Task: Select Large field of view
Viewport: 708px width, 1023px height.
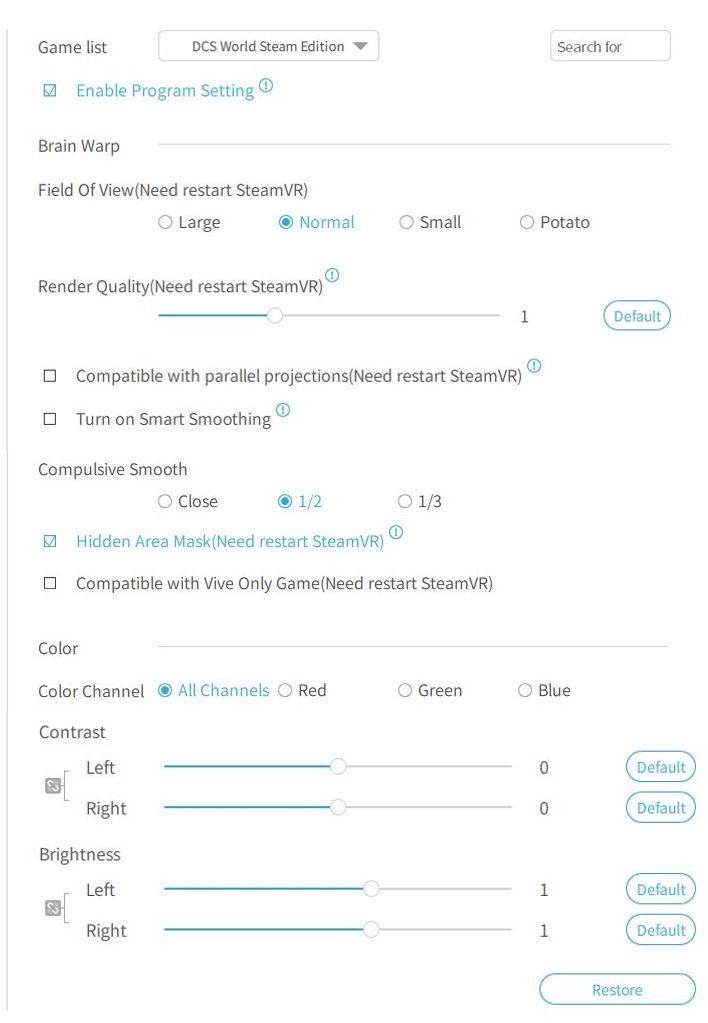Action: click(165, 222)
